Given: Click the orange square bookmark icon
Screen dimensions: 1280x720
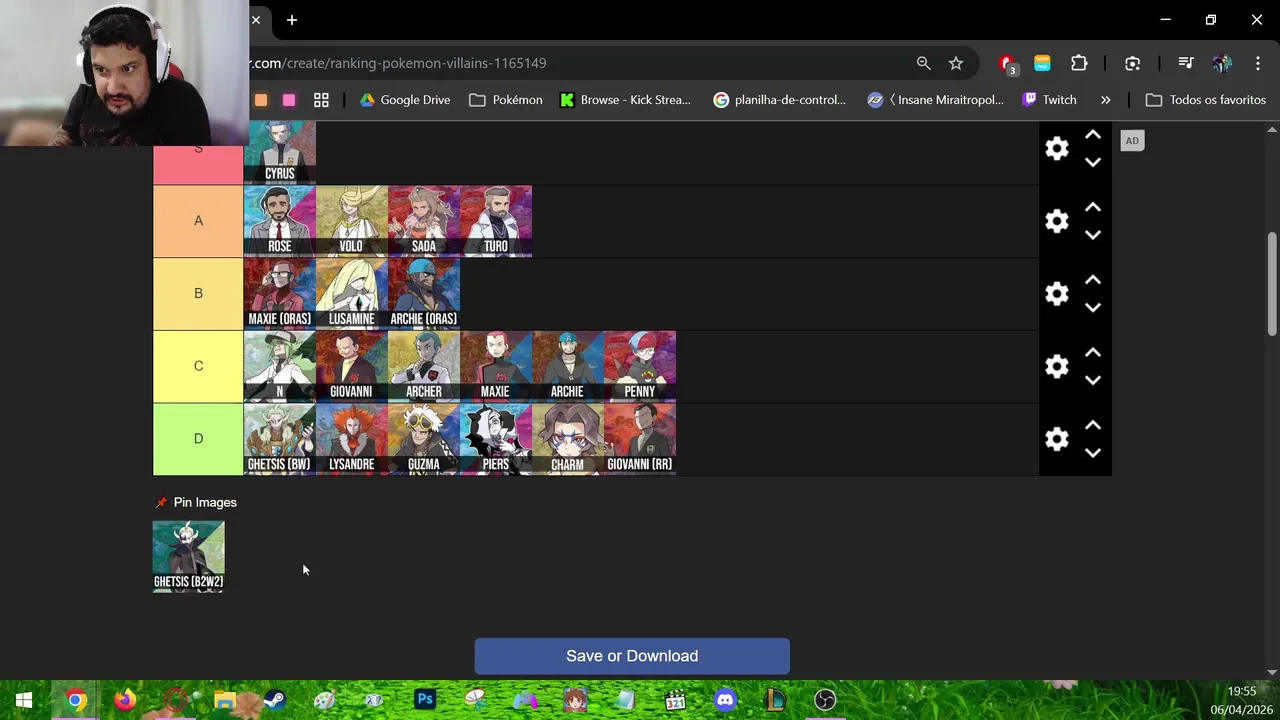Looking at the screenshot, I should coord(261,100).
